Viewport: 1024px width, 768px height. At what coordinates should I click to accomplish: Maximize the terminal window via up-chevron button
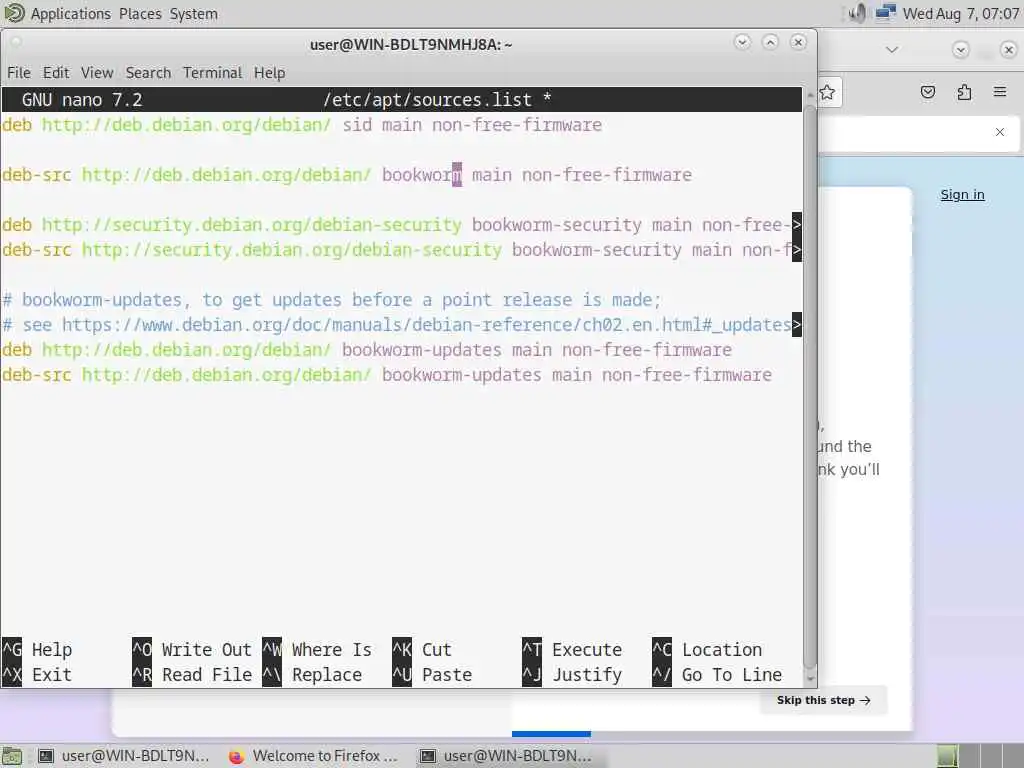point(771,42)
